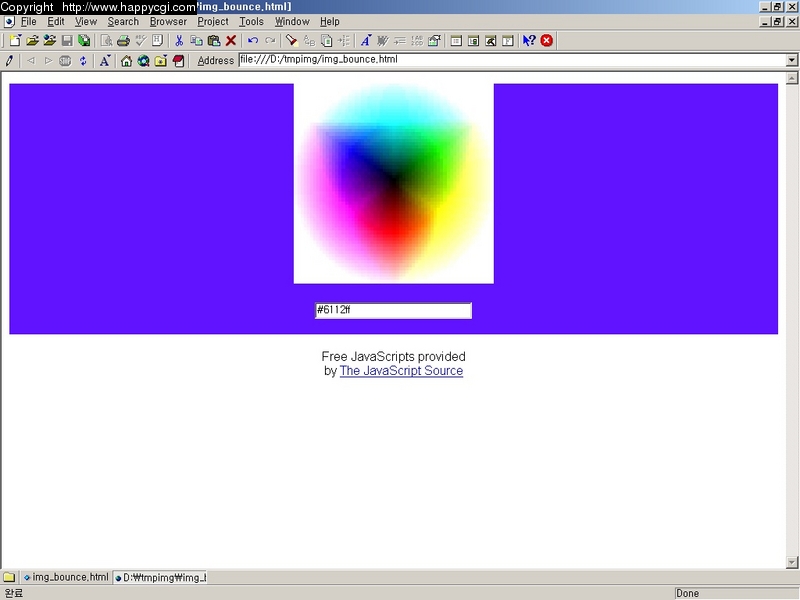The width and height of the screenshot is (800, 600).
Task: Click the Cut scissors icon
Action: click(179, 40)
